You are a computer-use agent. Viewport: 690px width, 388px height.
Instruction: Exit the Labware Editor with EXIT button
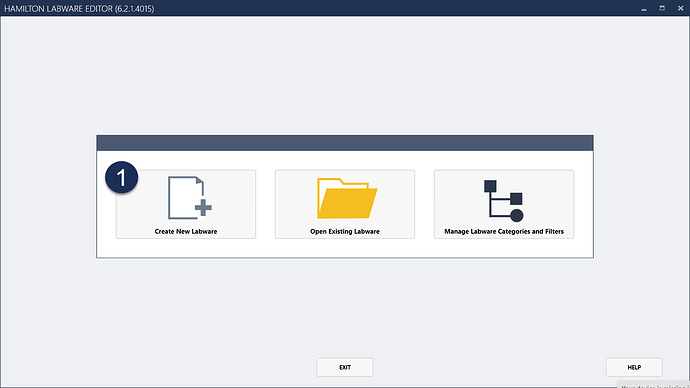click(x=345, y=367)
